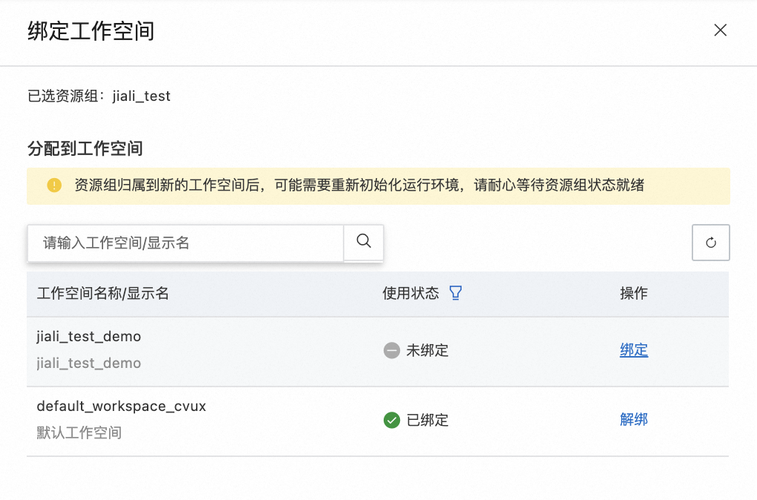This screenshot has height=500, width=757.
Task: Bind the jiali_test_demo workspace
Action: pos(634,350)
